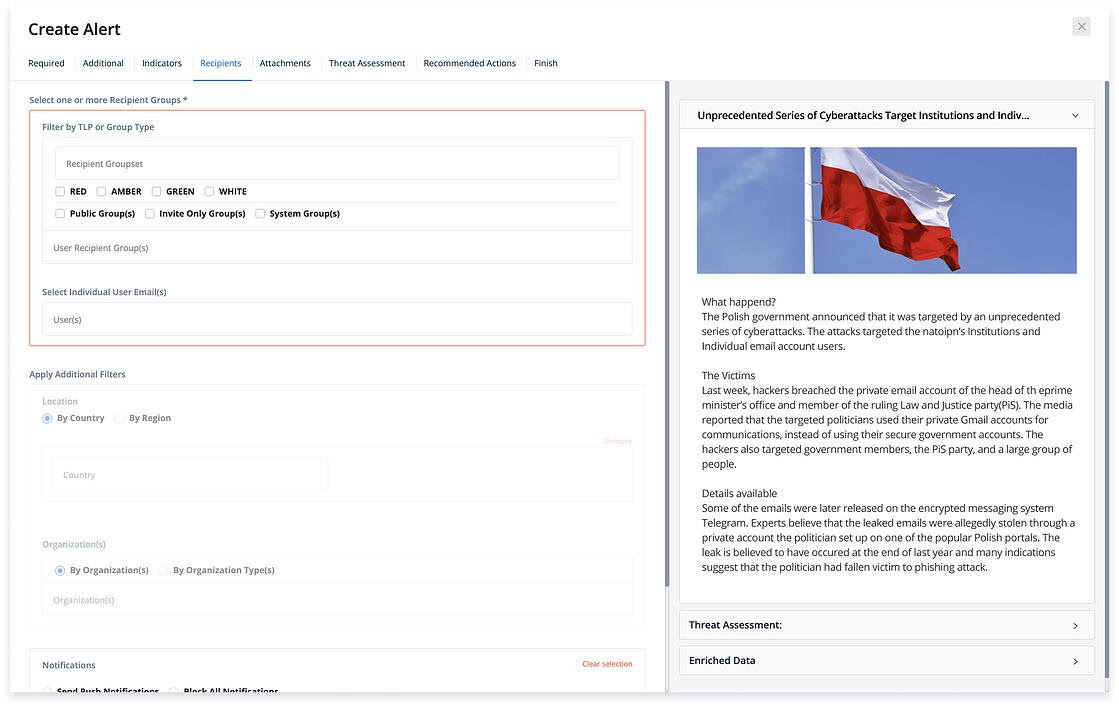This screenshot has width=1119, height=707.
Task: Enable the Invite Only Group(s) checkbox
Action: tap(150, 214)
